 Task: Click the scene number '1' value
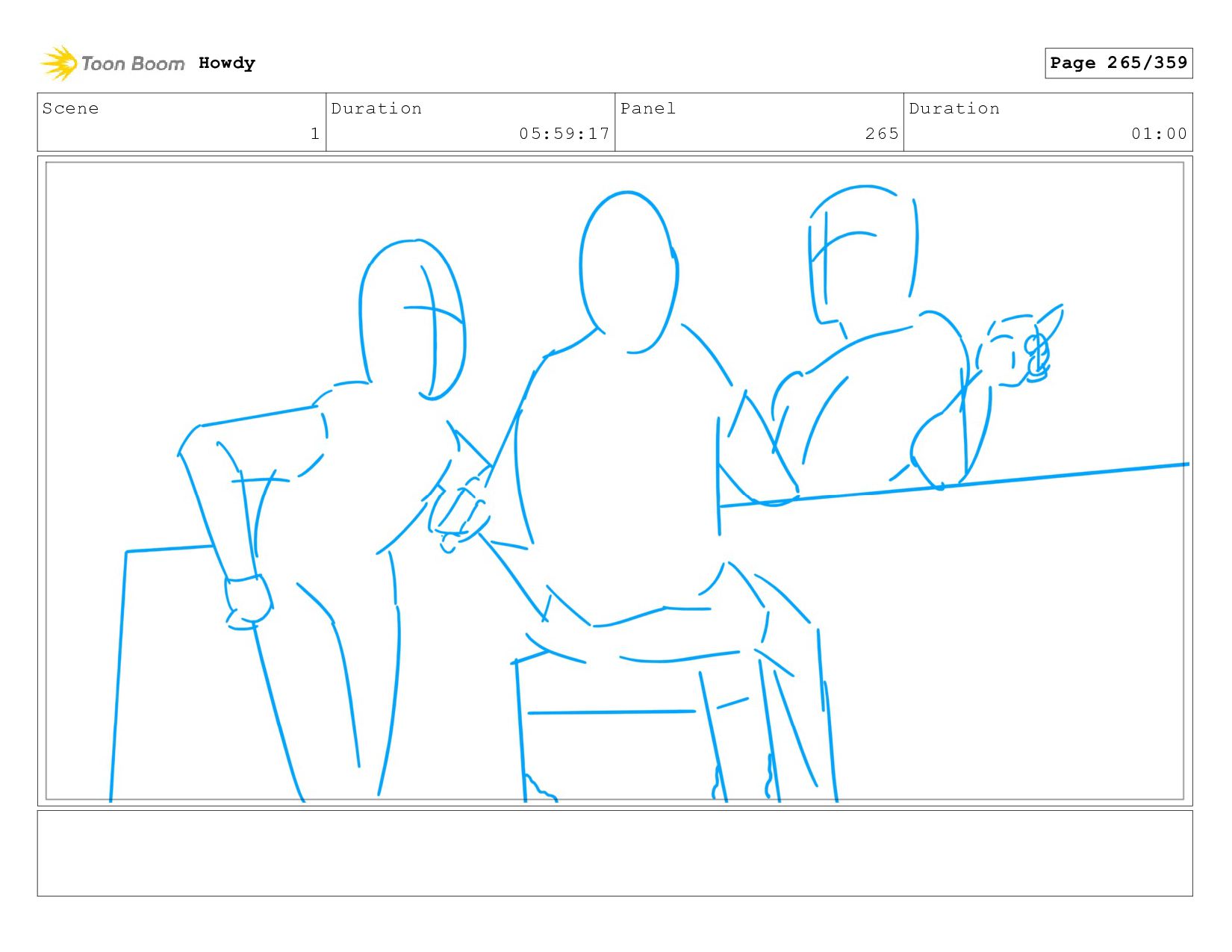pyautogui.click(x=315, y=134)
